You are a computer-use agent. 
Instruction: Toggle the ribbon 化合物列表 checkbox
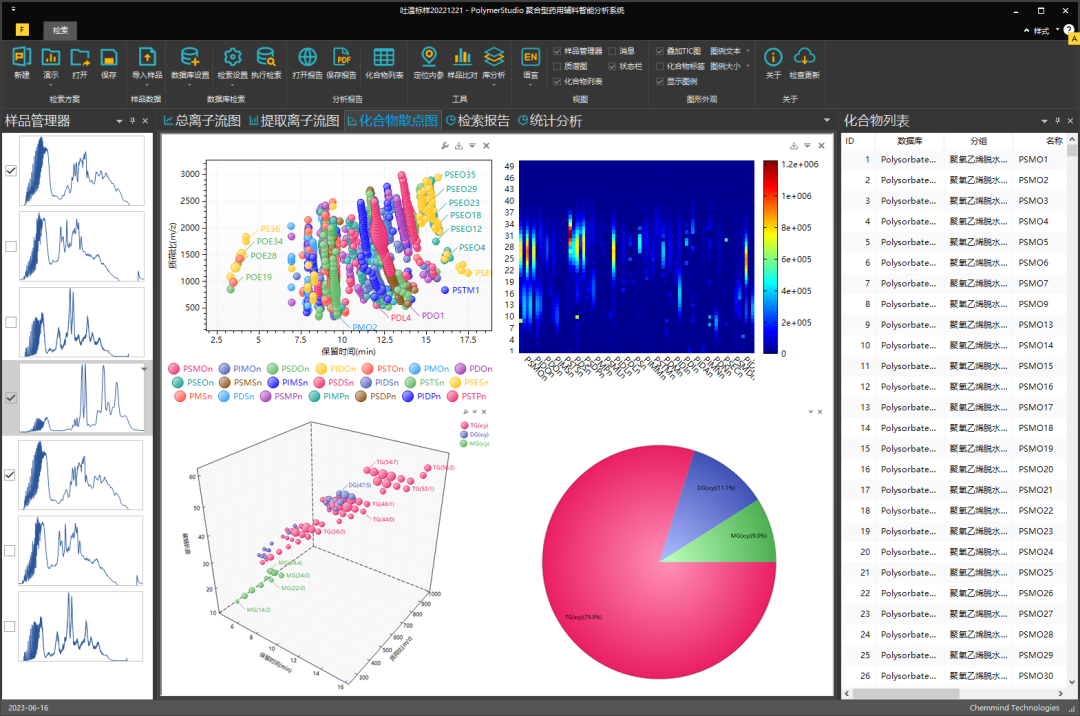tap(557, 81)
